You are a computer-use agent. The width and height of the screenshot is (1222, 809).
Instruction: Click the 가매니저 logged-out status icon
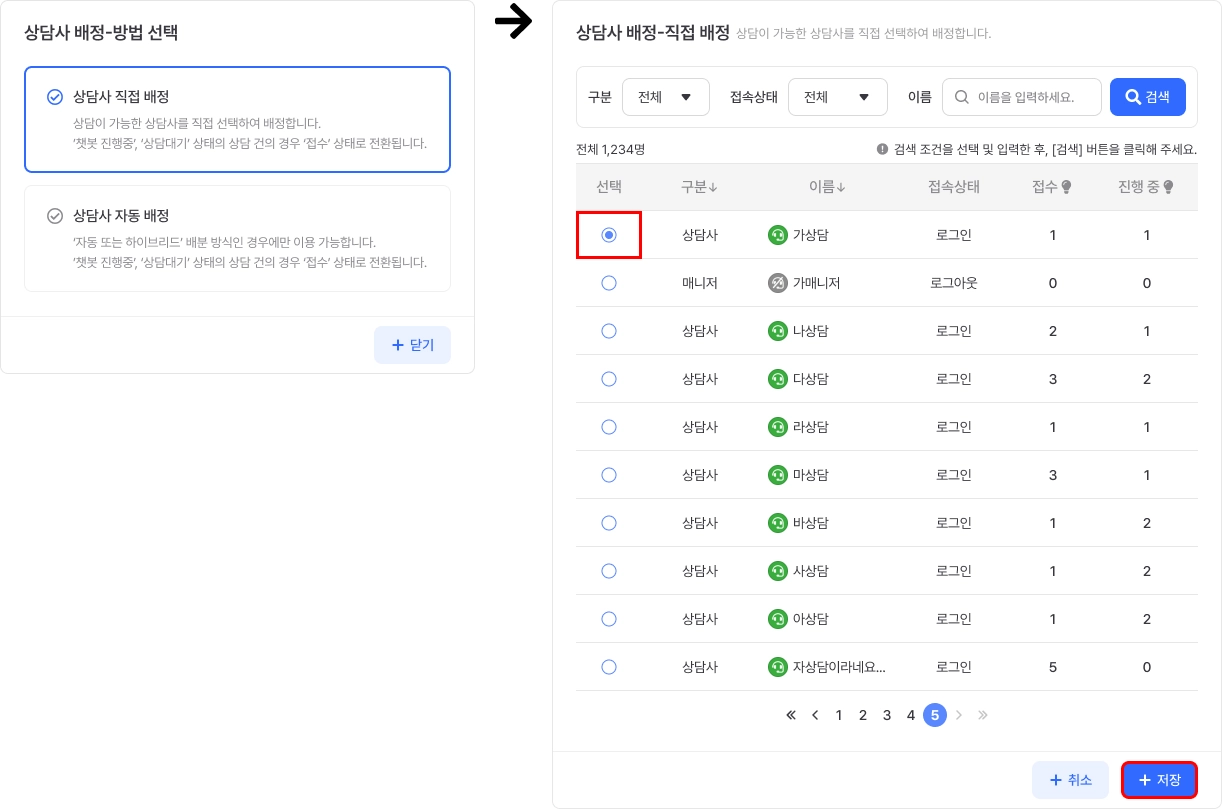tap(778, 283)
